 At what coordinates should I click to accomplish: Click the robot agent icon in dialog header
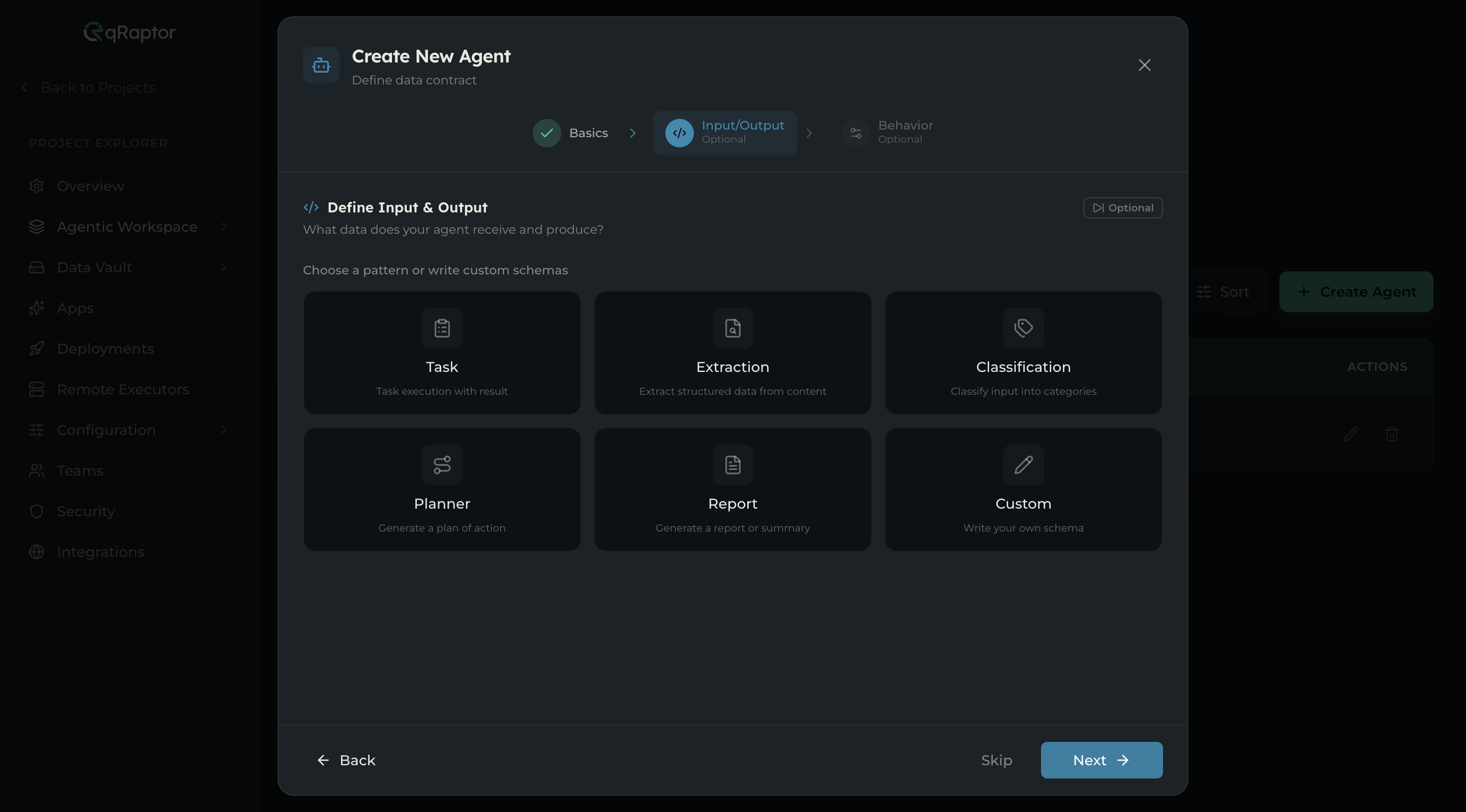pyautogui.click(x=321, y=66)
